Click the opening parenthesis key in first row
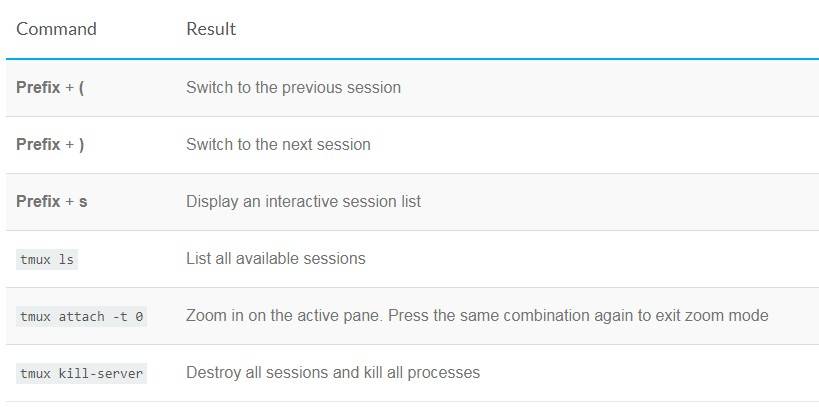819x410 pixels. click(x=81, y=88)
